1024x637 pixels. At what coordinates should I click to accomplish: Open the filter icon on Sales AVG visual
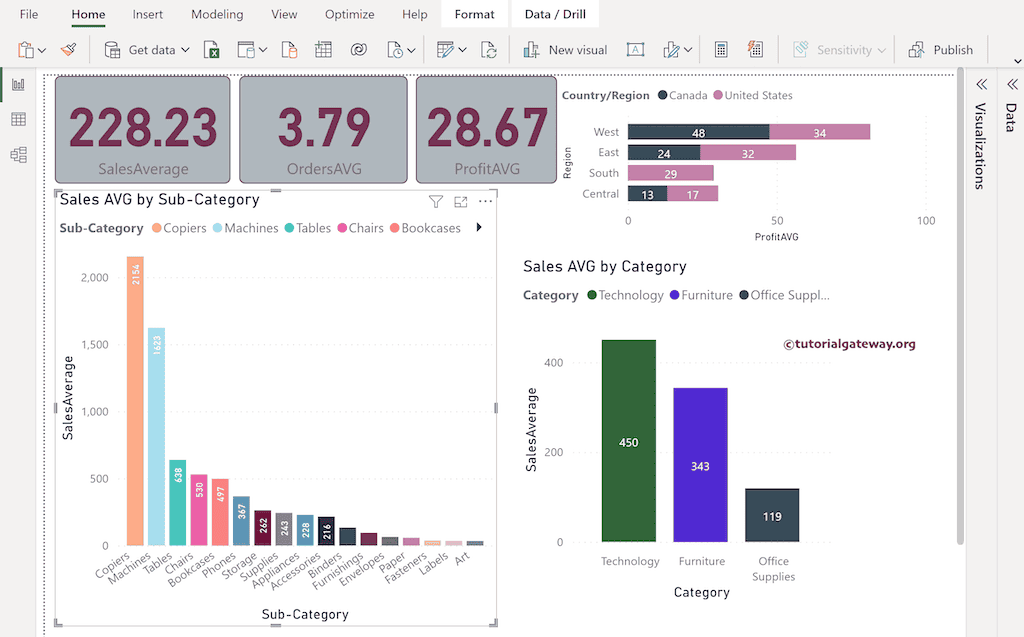point(436,201)
